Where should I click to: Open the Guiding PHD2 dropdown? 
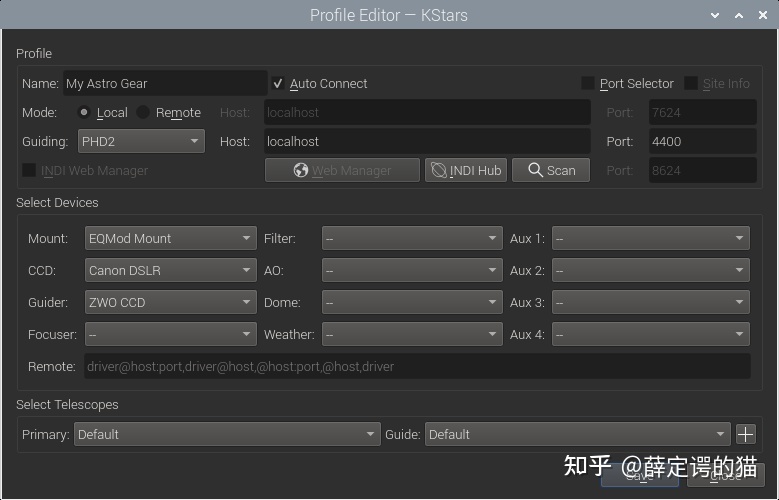coord(141,142)
